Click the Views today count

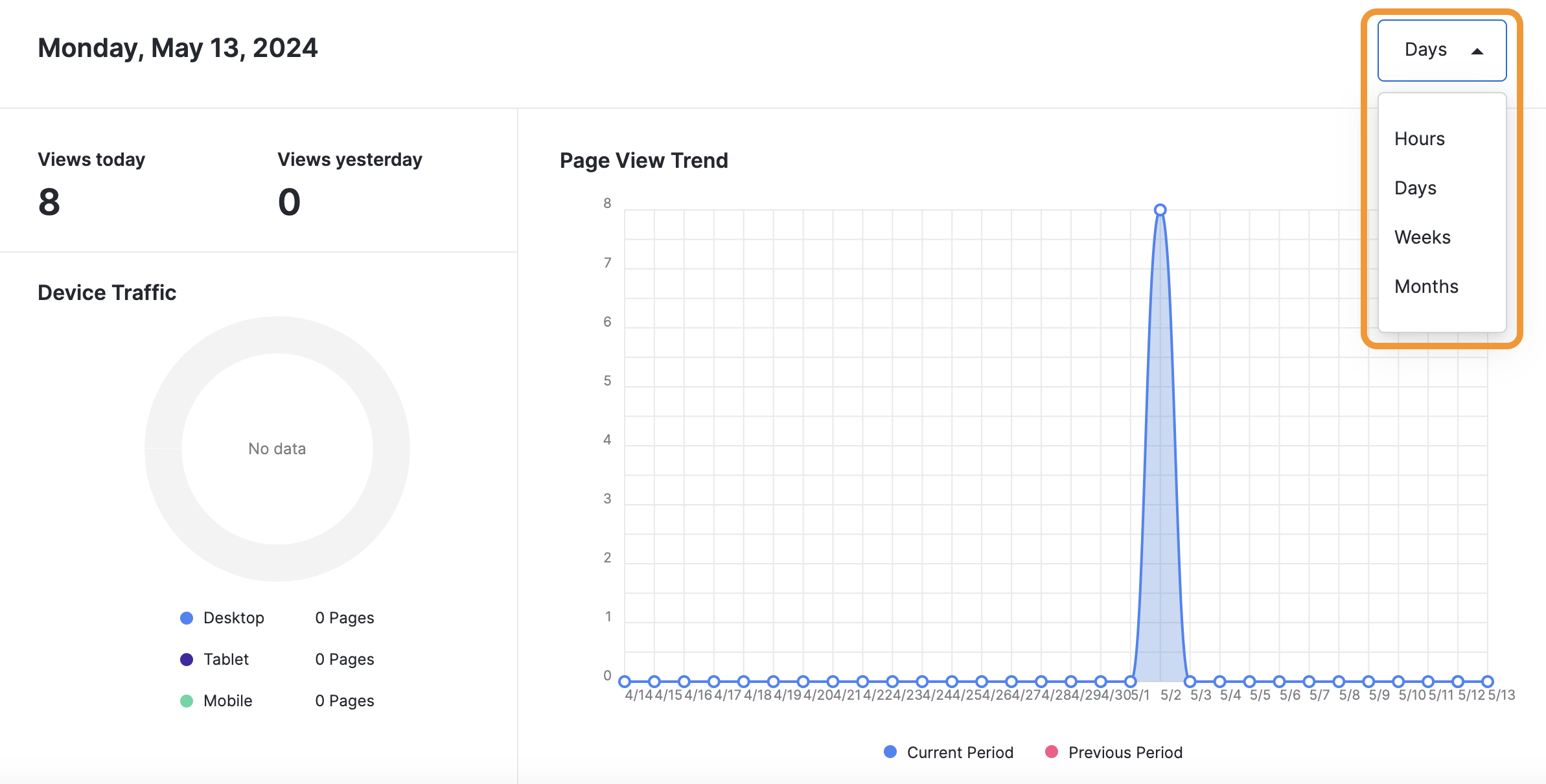(49, 202)
